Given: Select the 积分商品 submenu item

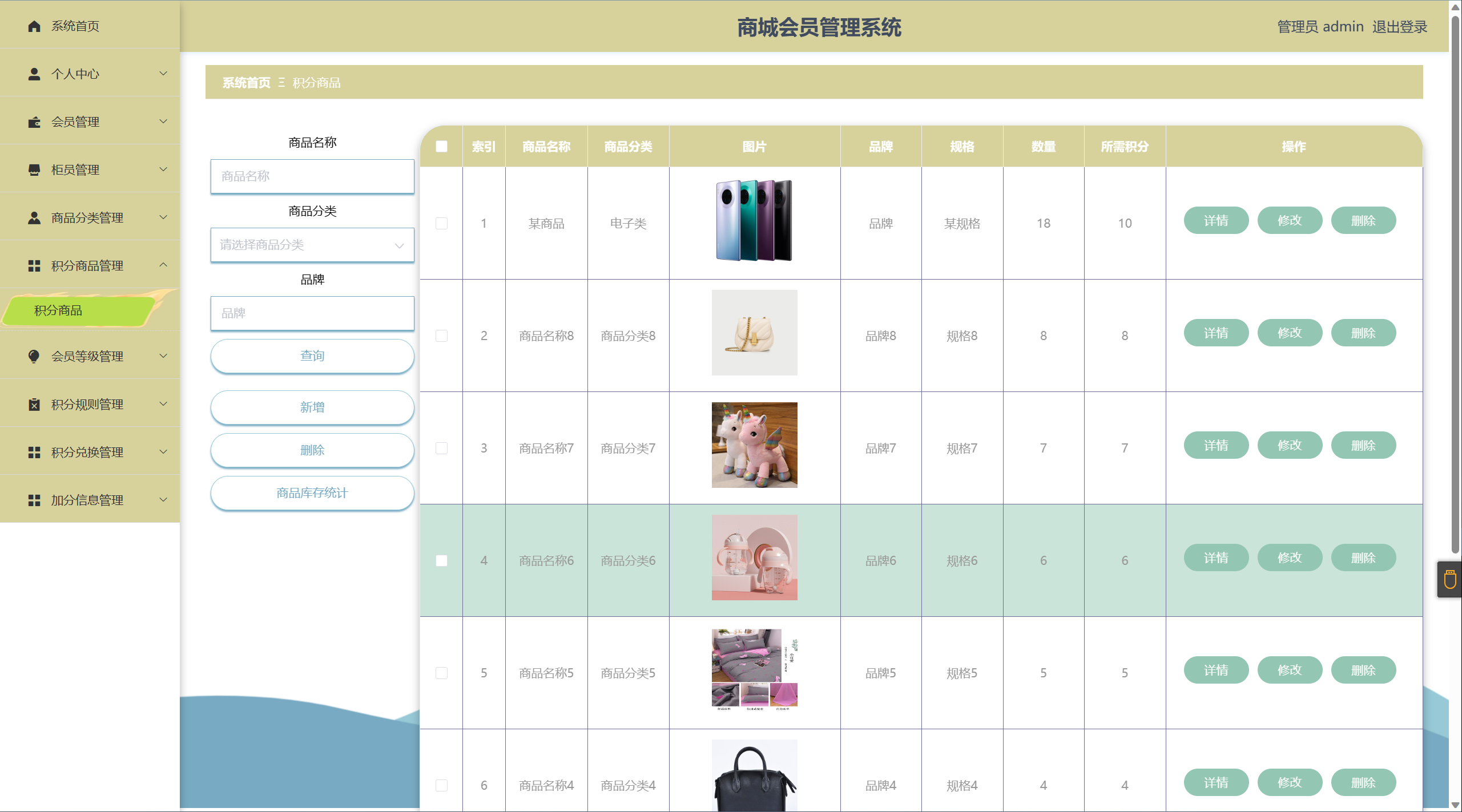Looking at the screenshot, I should 58,310.
